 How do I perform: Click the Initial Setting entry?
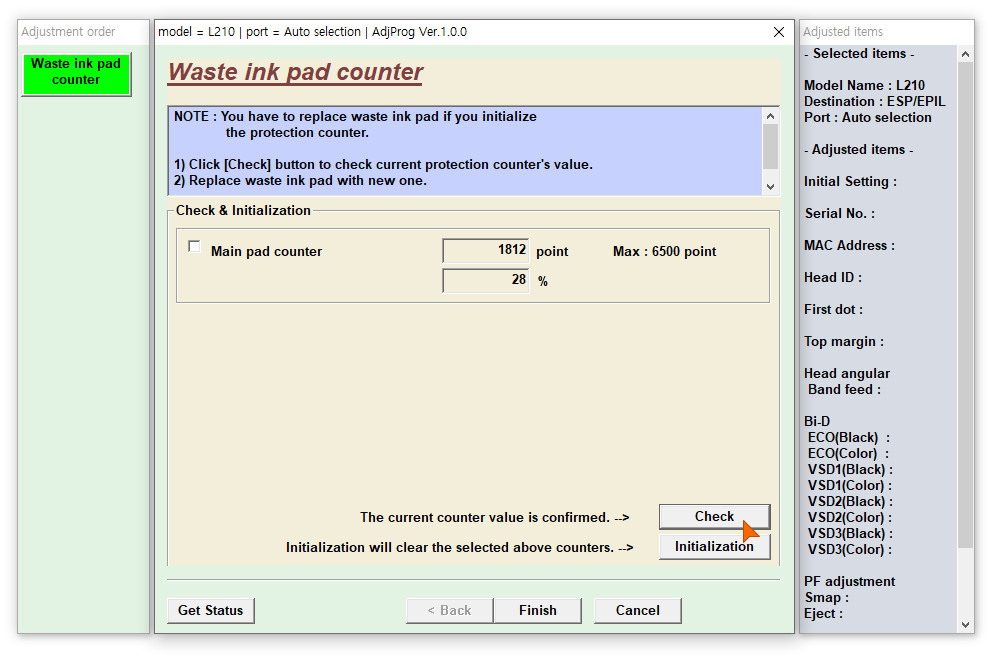pos(851,182)
